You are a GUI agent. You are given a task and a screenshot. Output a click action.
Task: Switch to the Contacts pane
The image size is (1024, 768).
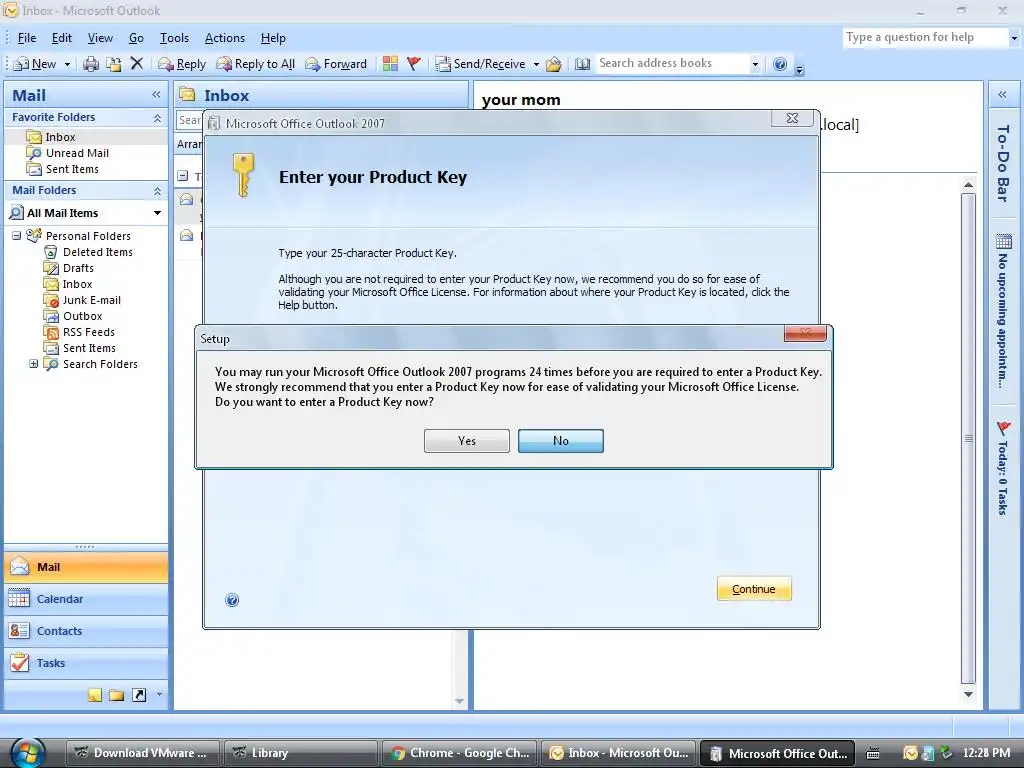click(86, 631)
